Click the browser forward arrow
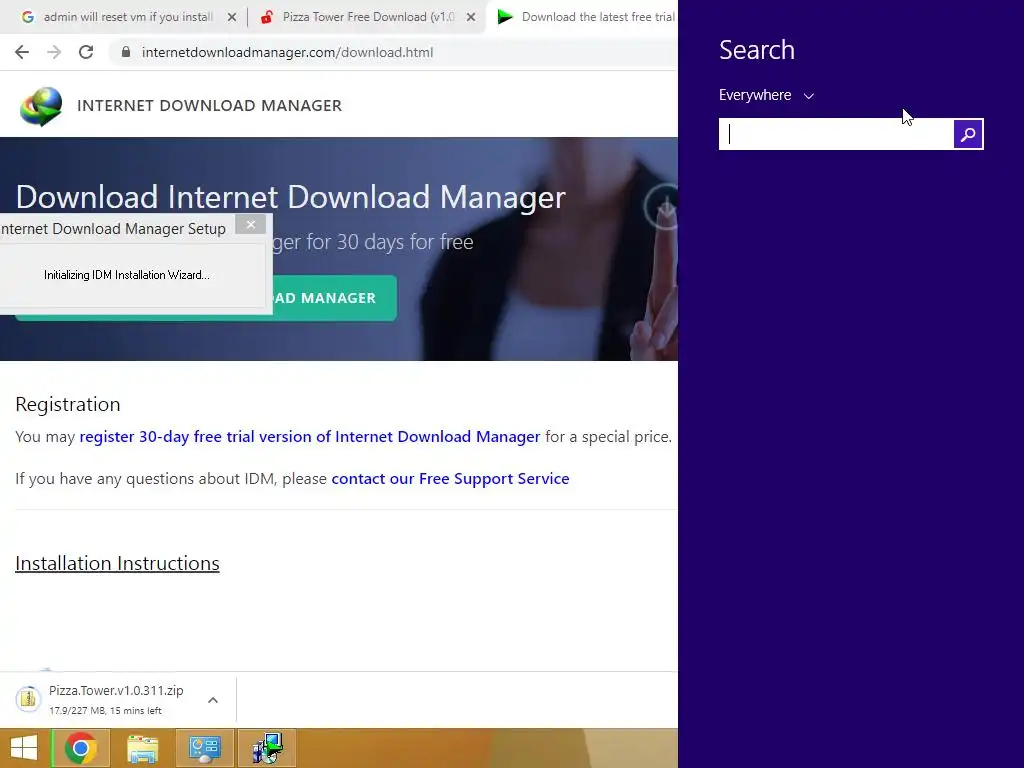 (x=54, y=52)
